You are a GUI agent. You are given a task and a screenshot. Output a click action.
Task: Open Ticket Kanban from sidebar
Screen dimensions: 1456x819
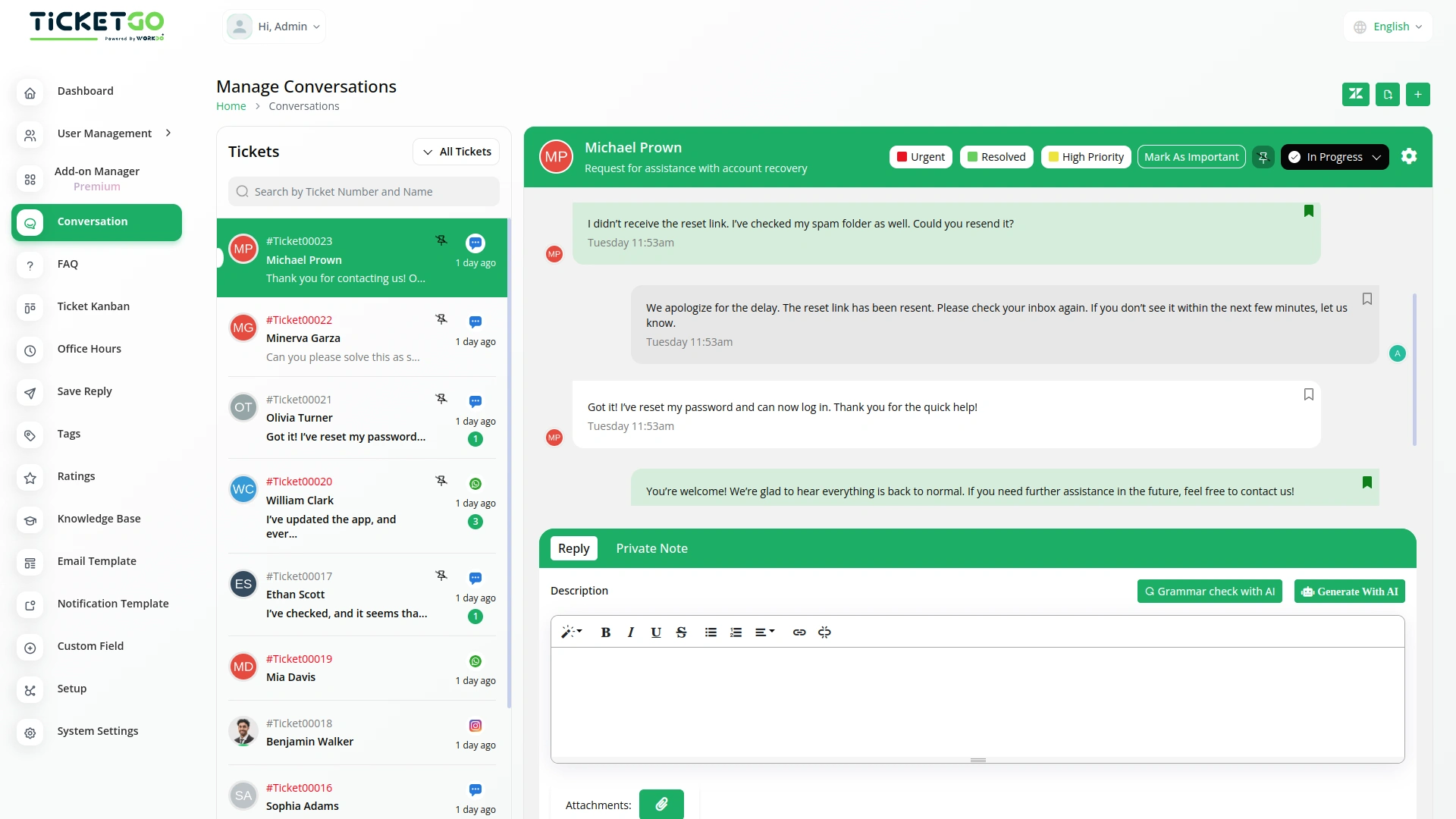pyautogui.click(x=93, y=306)
